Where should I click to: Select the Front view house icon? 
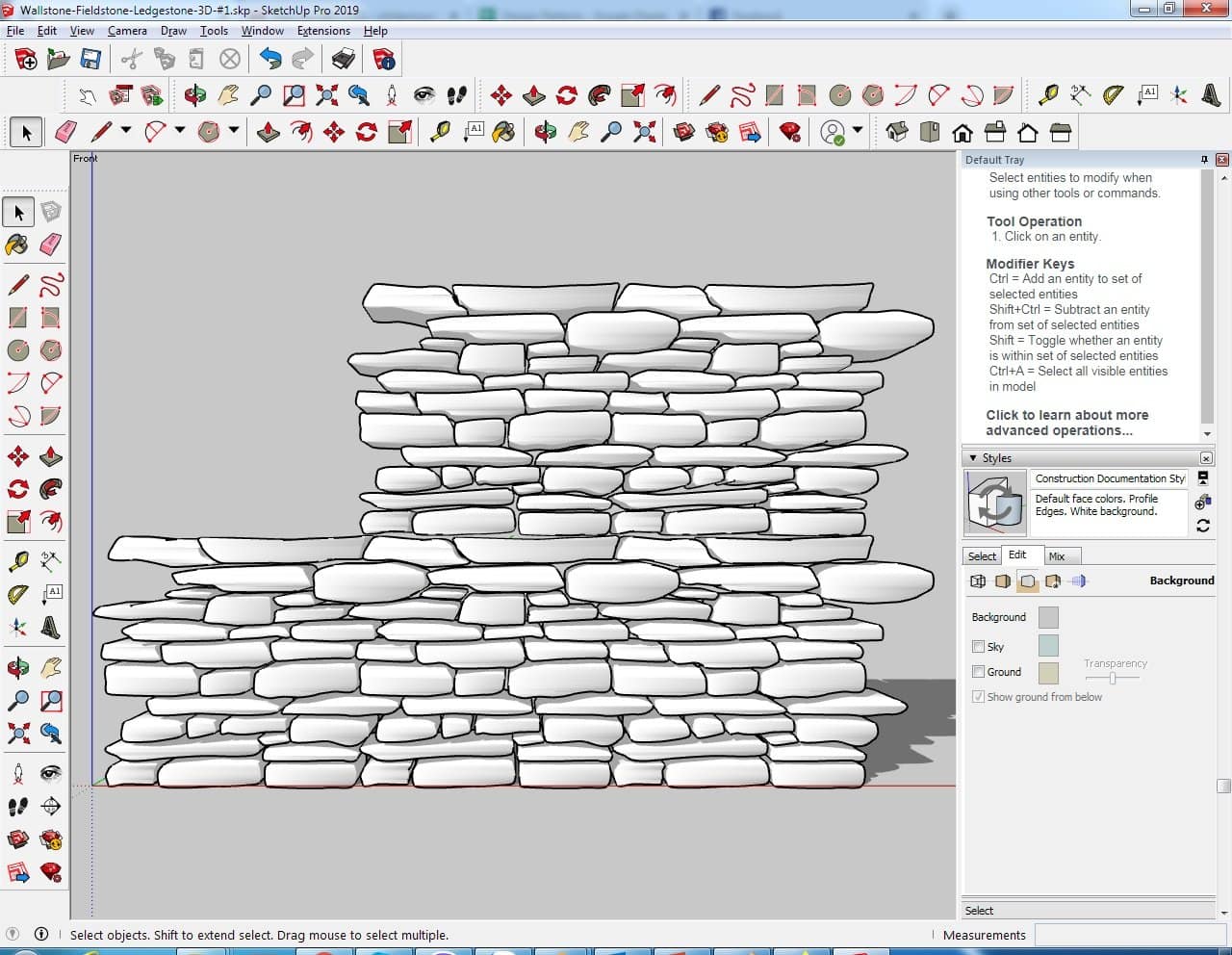pyautogui.click(x=962, y=132)
